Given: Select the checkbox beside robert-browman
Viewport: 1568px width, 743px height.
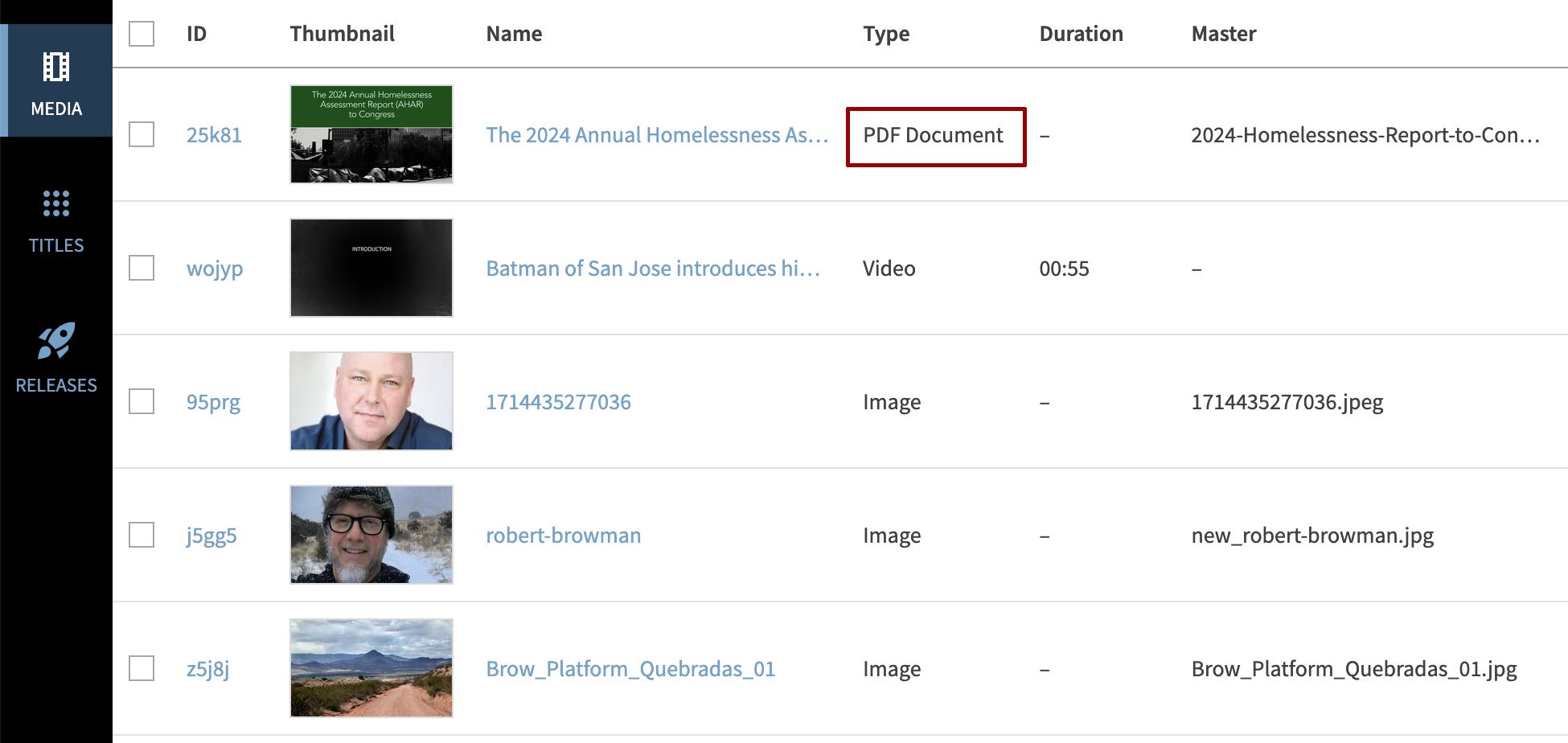Looking at the screenshot, I should (141, 534).
